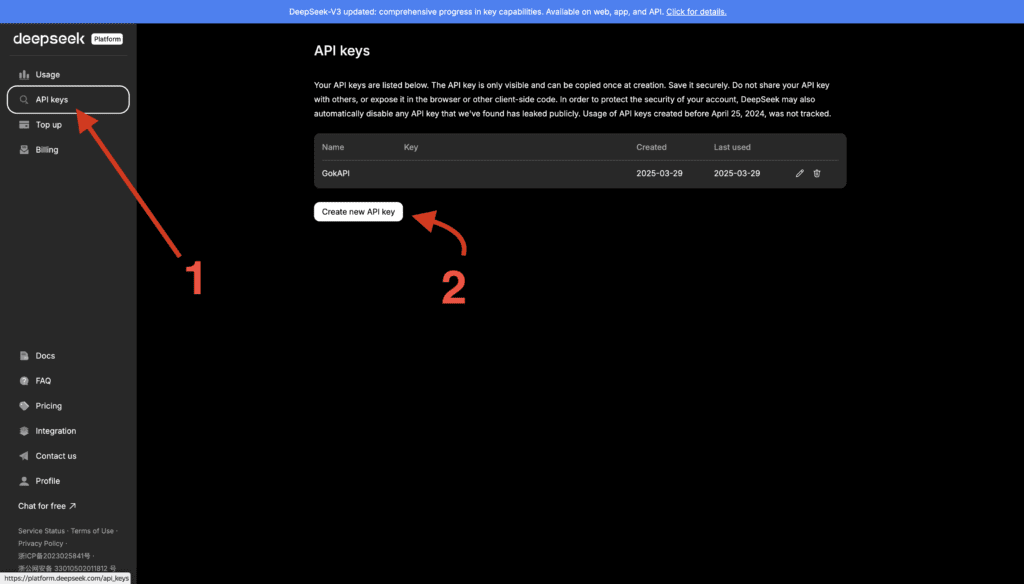1024x584 pixels.
Task: Open the Service Status link
Action: tap(41, 531)
